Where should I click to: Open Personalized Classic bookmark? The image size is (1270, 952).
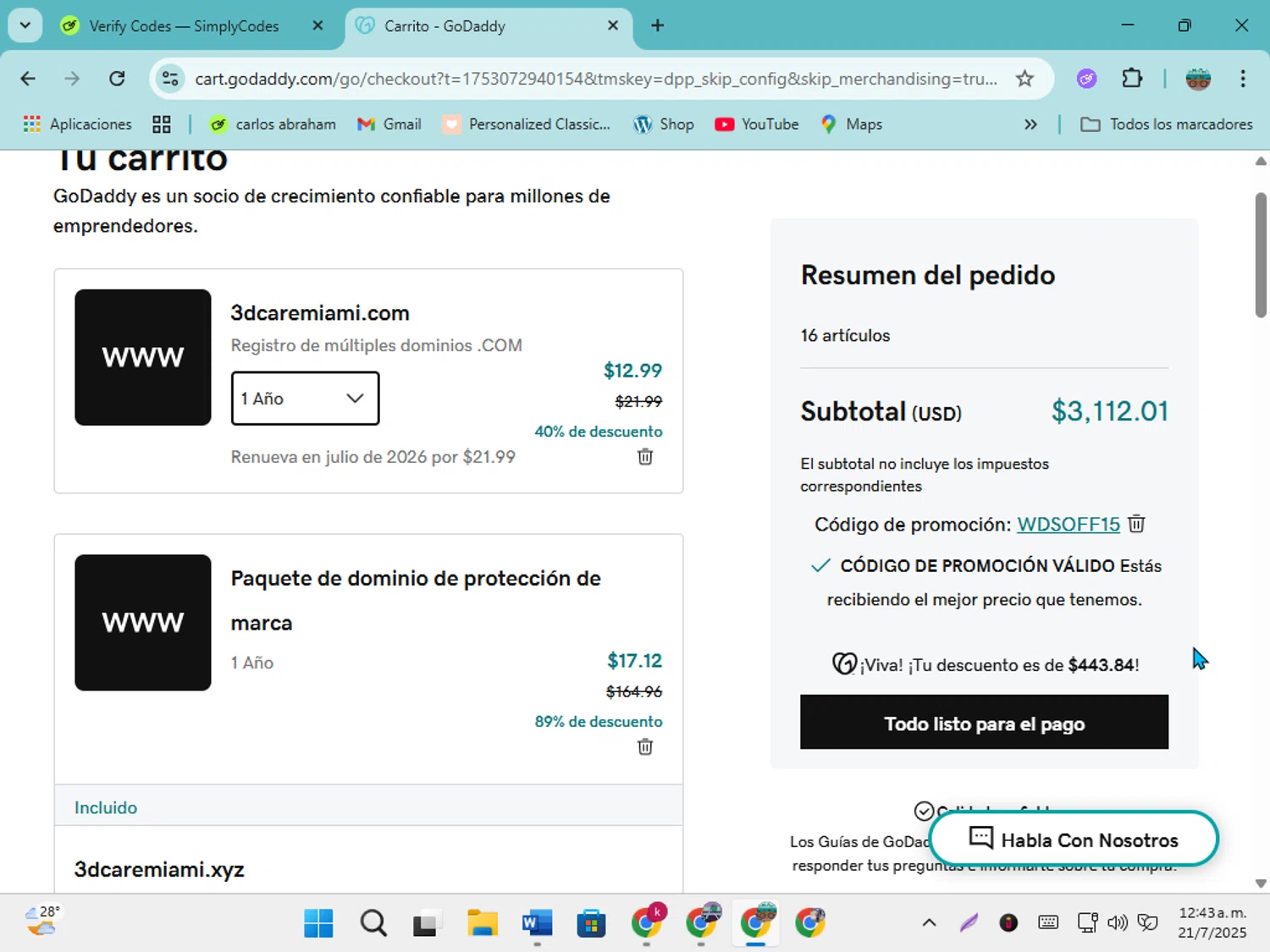[x=527, y=124]
